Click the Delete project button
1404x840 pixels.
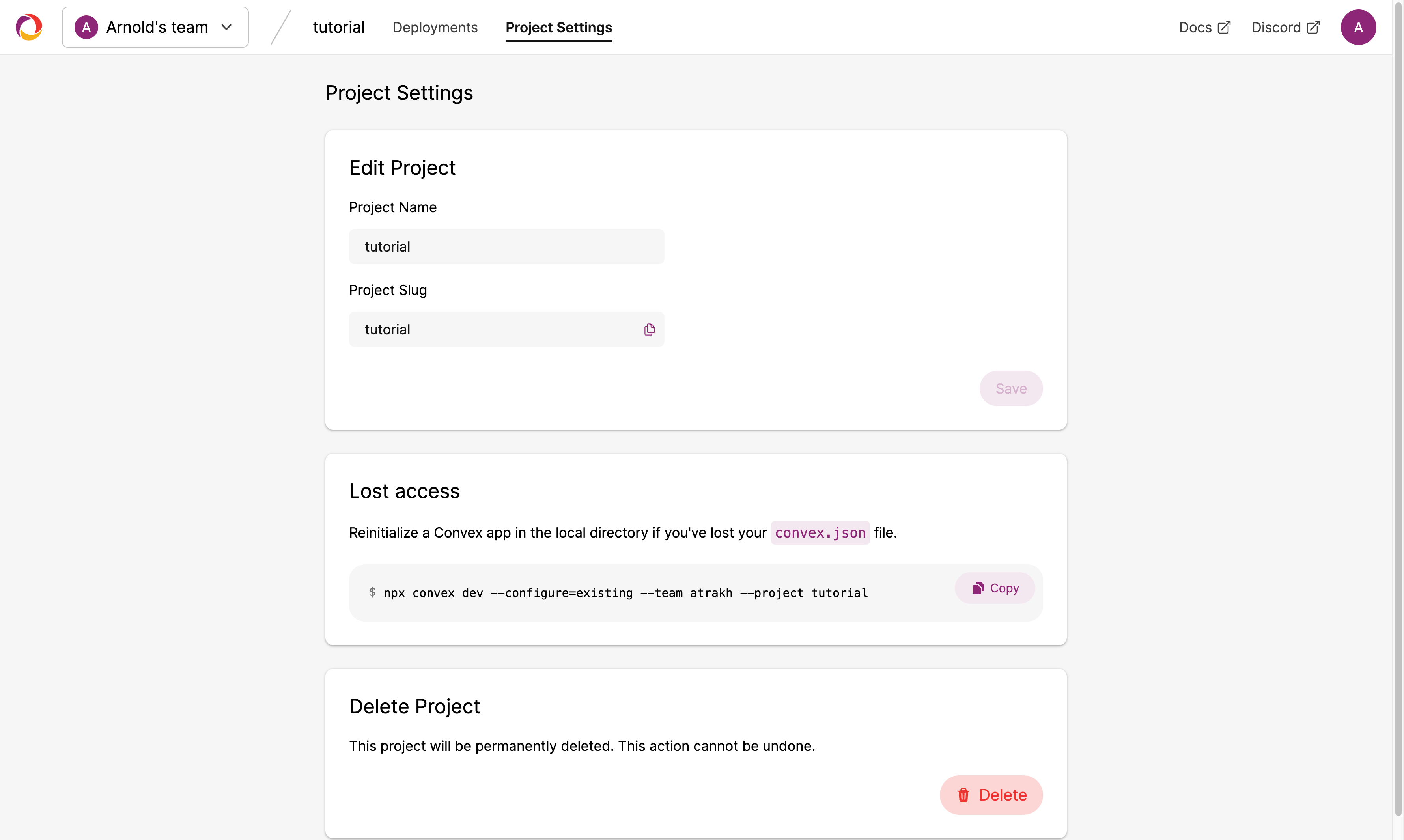(991, 795)
